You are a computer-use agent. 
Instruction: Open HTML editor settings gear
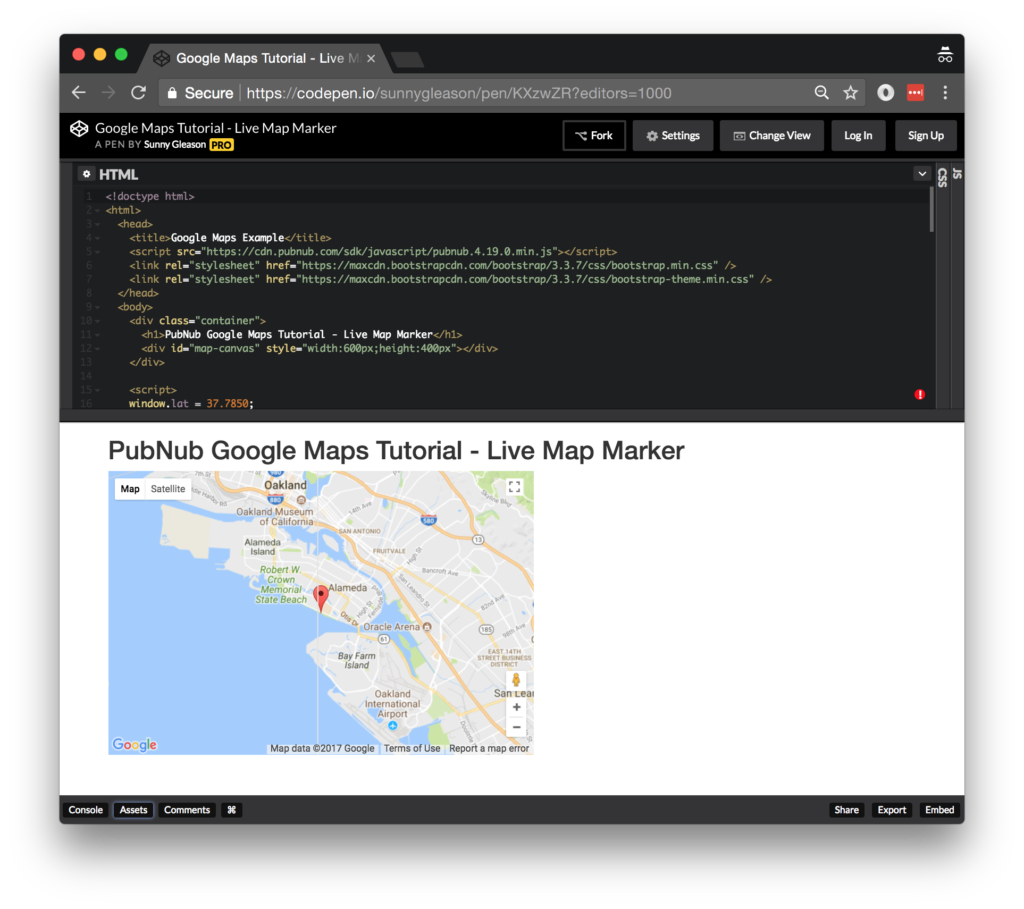point(86,174)
